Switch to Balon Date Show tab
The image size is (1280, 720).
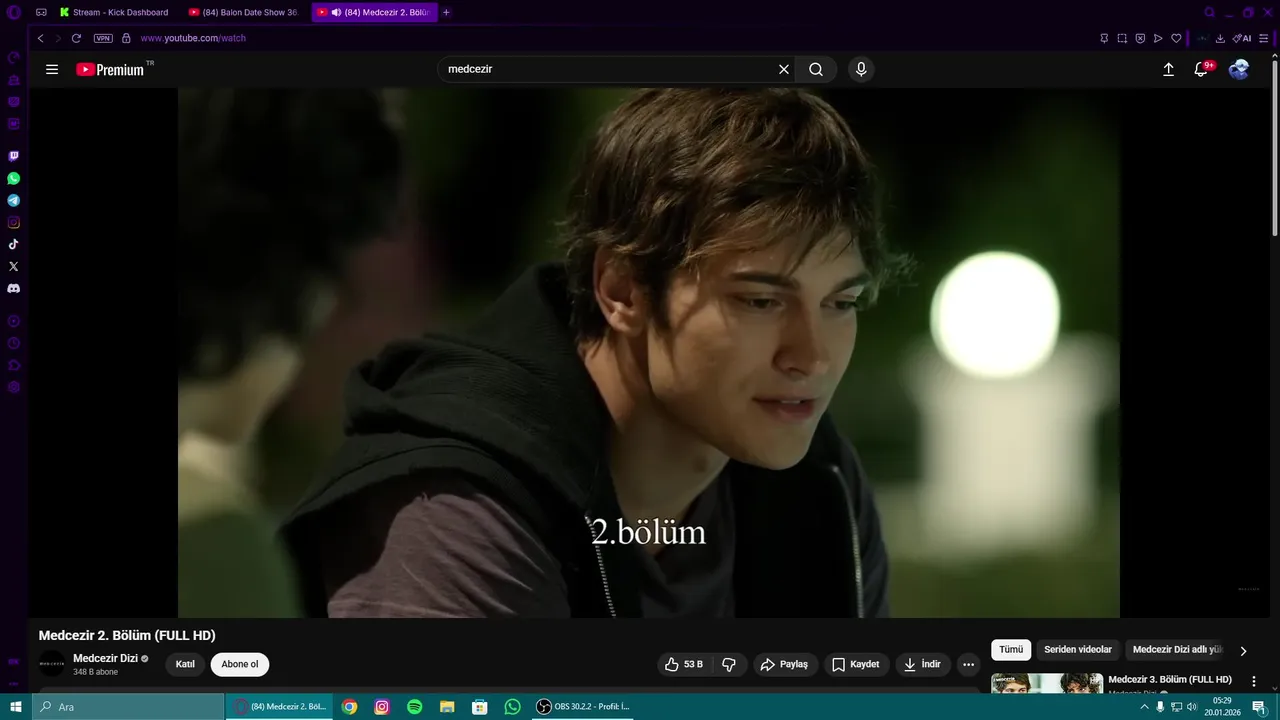click(243, 12)
